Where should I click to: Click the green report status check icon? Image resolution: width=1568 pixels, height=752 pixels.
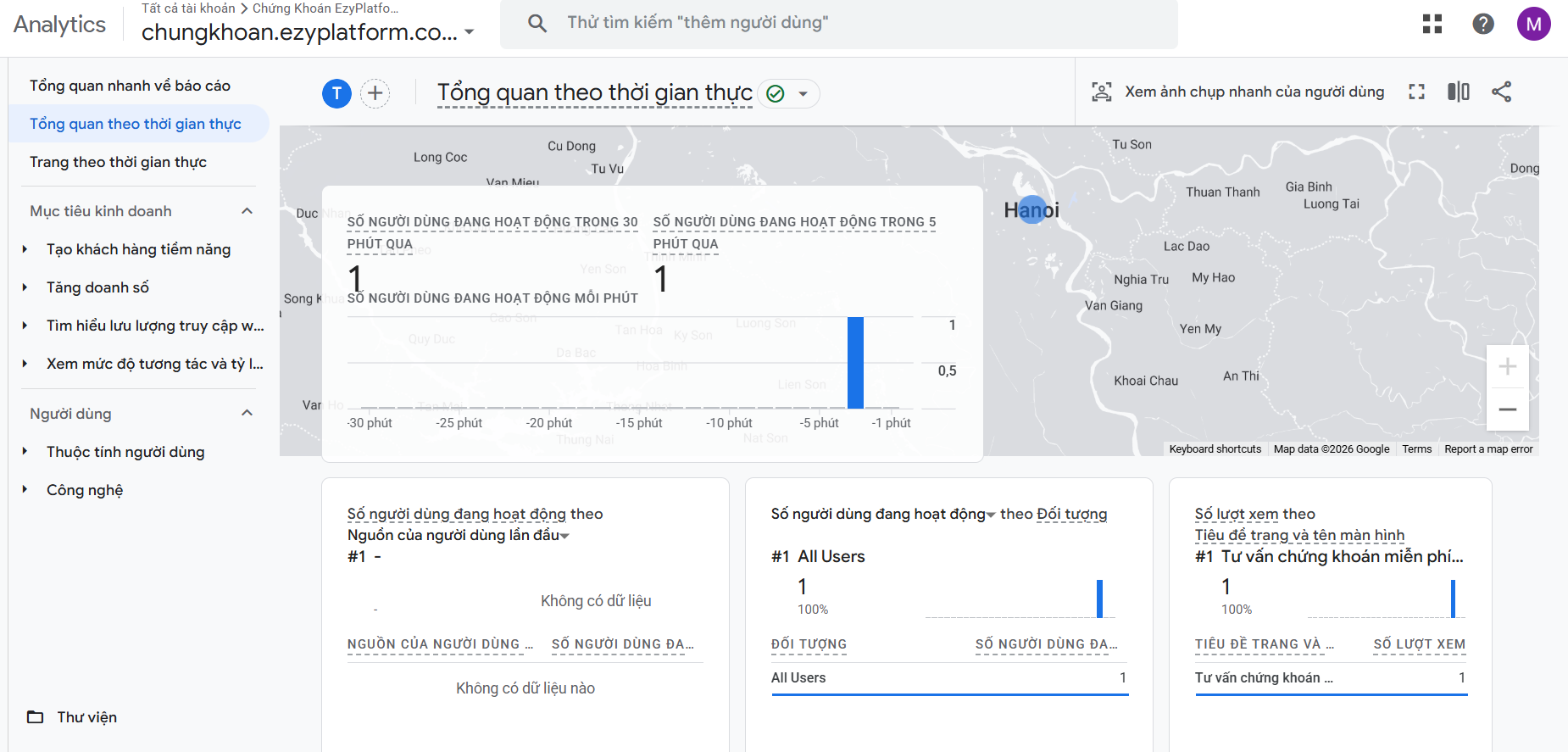pyautogui.click(x=776, y=93)
